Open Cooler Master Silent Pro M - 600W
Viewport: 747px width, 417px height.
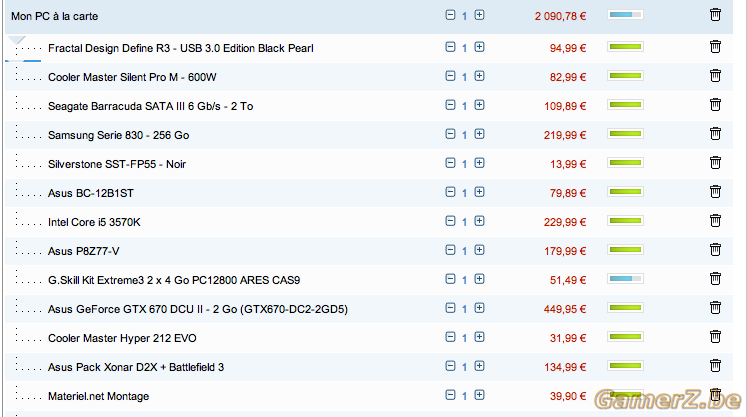coord(132,77)
